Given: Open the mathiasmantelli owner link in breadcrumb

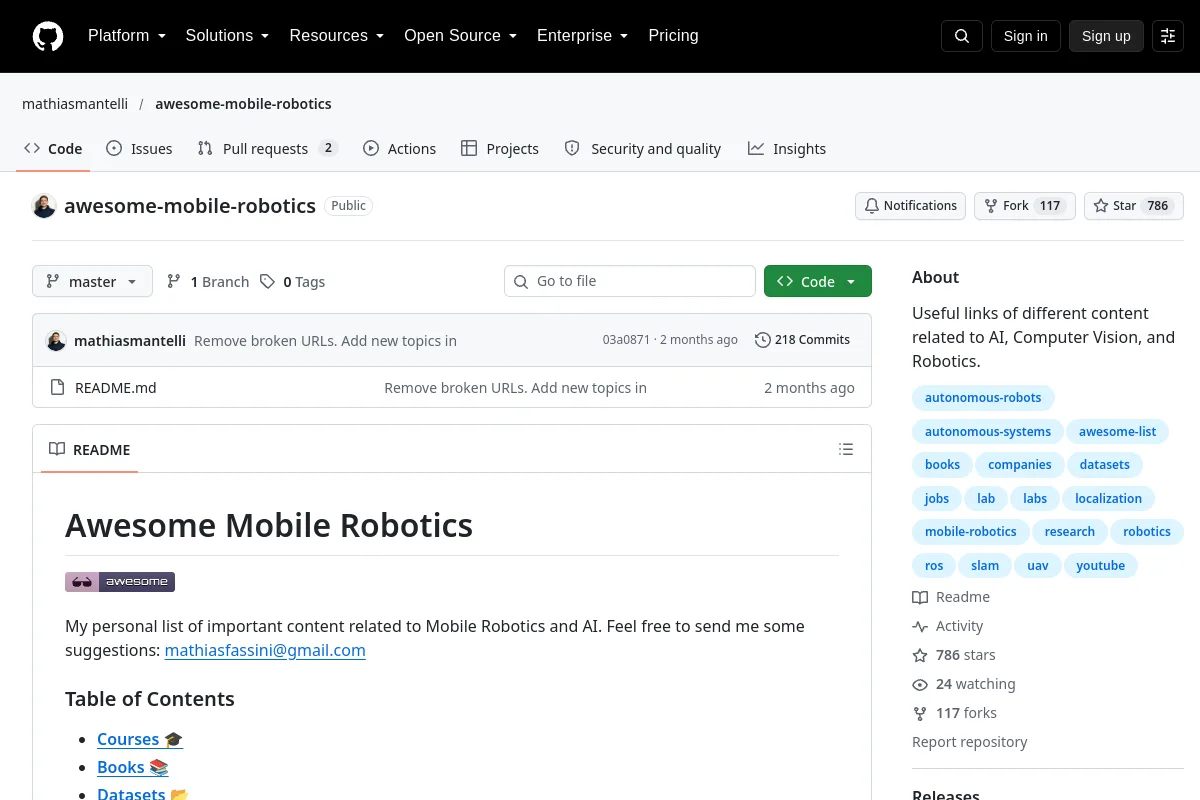Looking at the screenshot, I should (75, 104).
